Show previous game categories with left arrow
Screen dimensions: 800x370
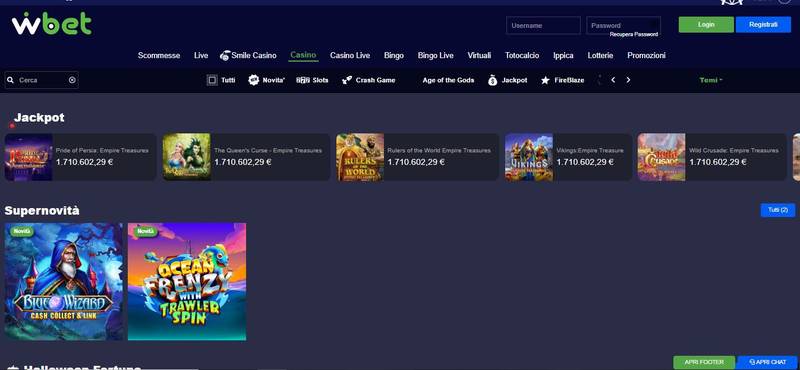tap(613, 80)
